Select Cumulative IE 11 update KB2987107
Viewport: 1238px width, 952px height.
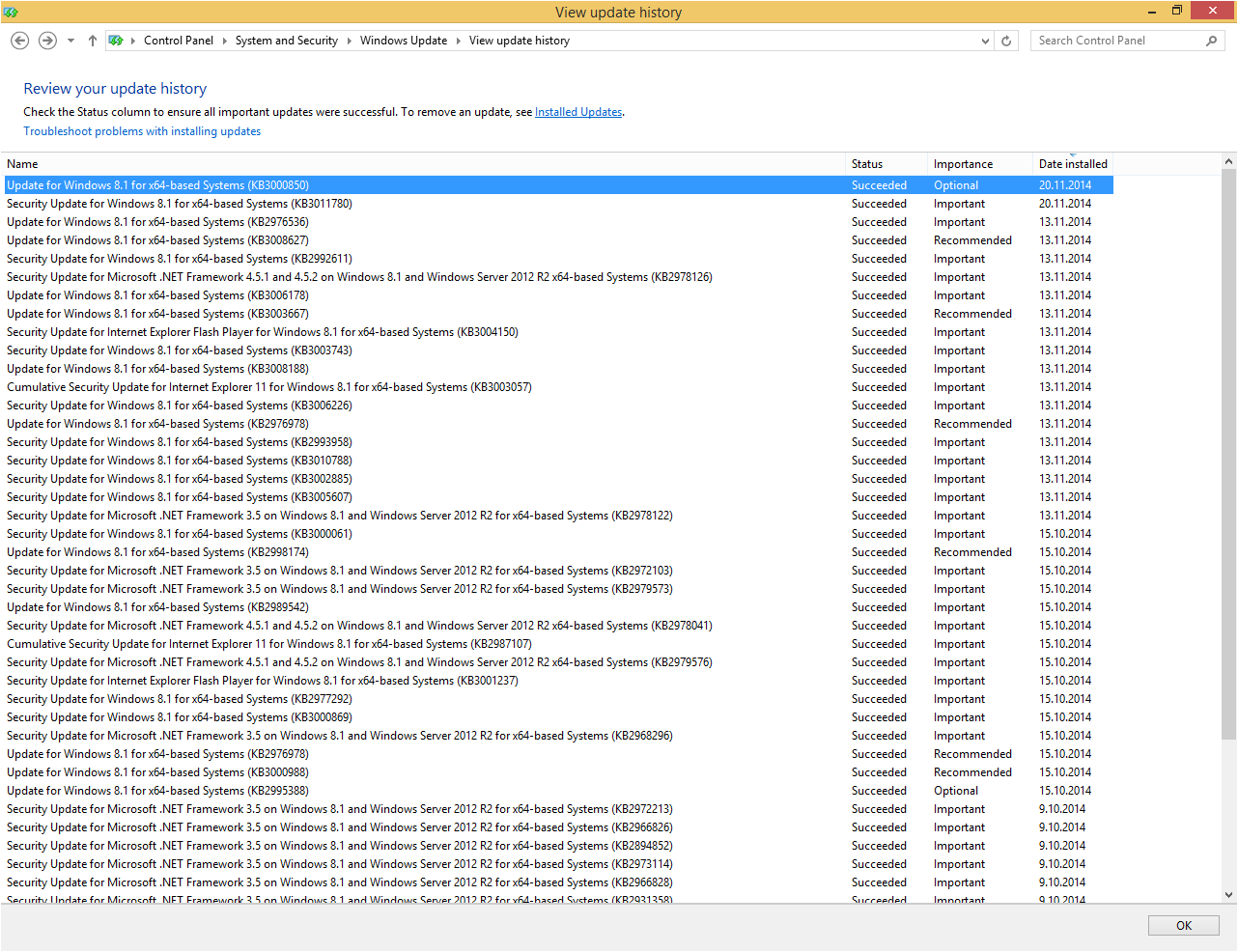[x=558, y=644]
